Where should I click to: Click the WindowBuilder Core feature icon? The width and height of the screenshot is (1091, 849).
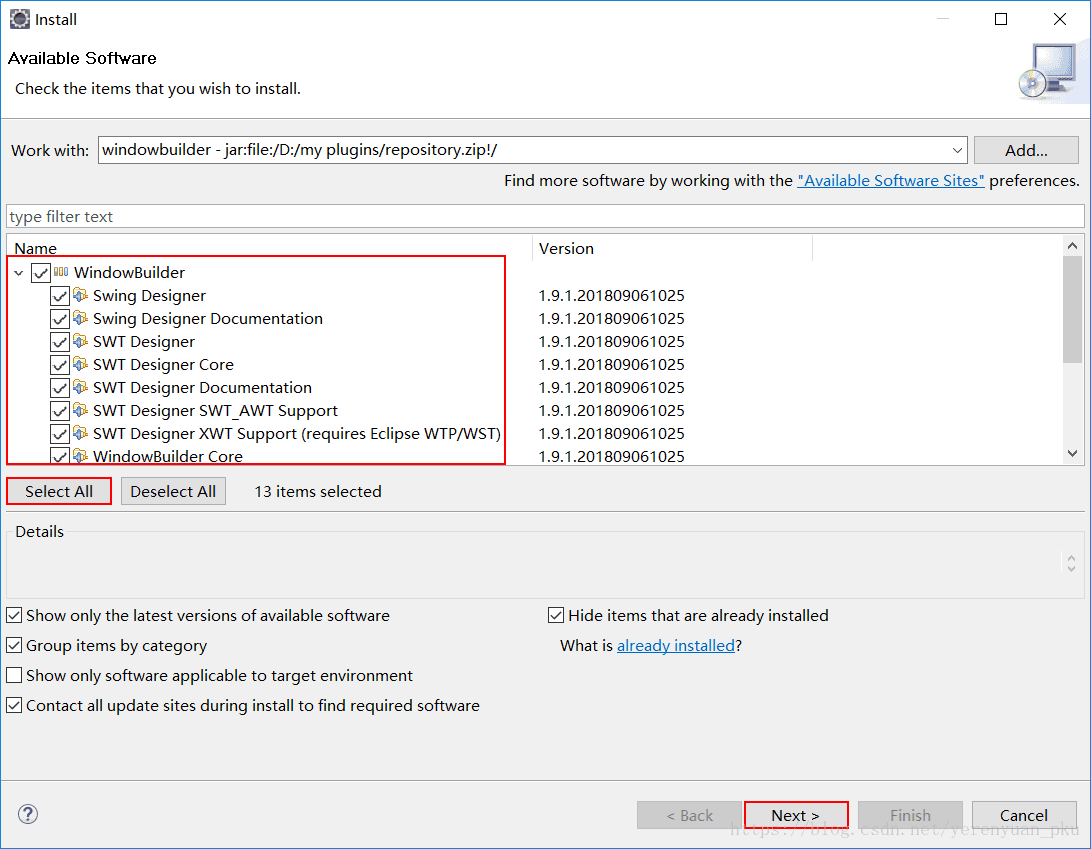click(x=81, y=456)
